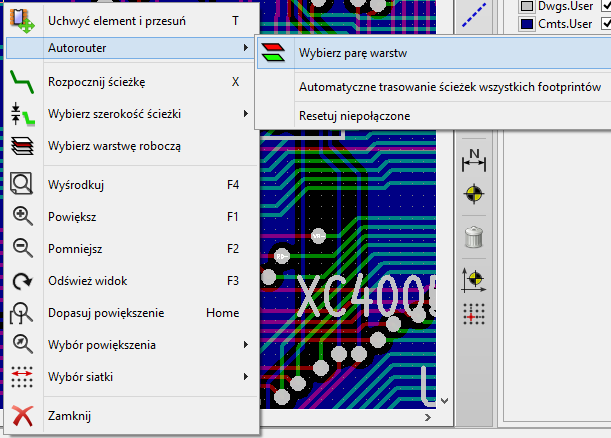Click the dimension tool icon with N
Screen dimensions: 611x438
coord(474,160)
